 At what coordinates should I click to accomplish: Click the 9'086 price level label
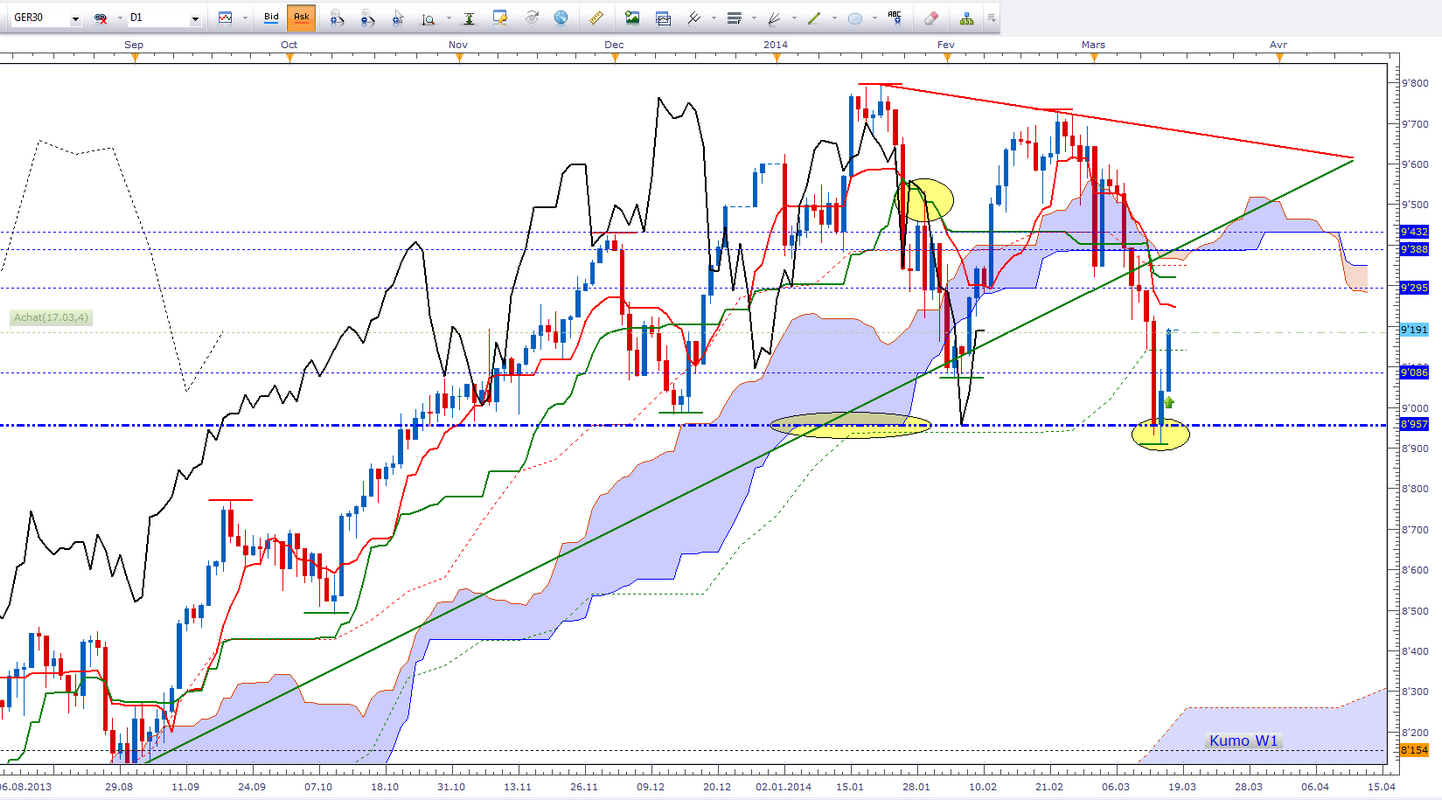(1414, 372)
